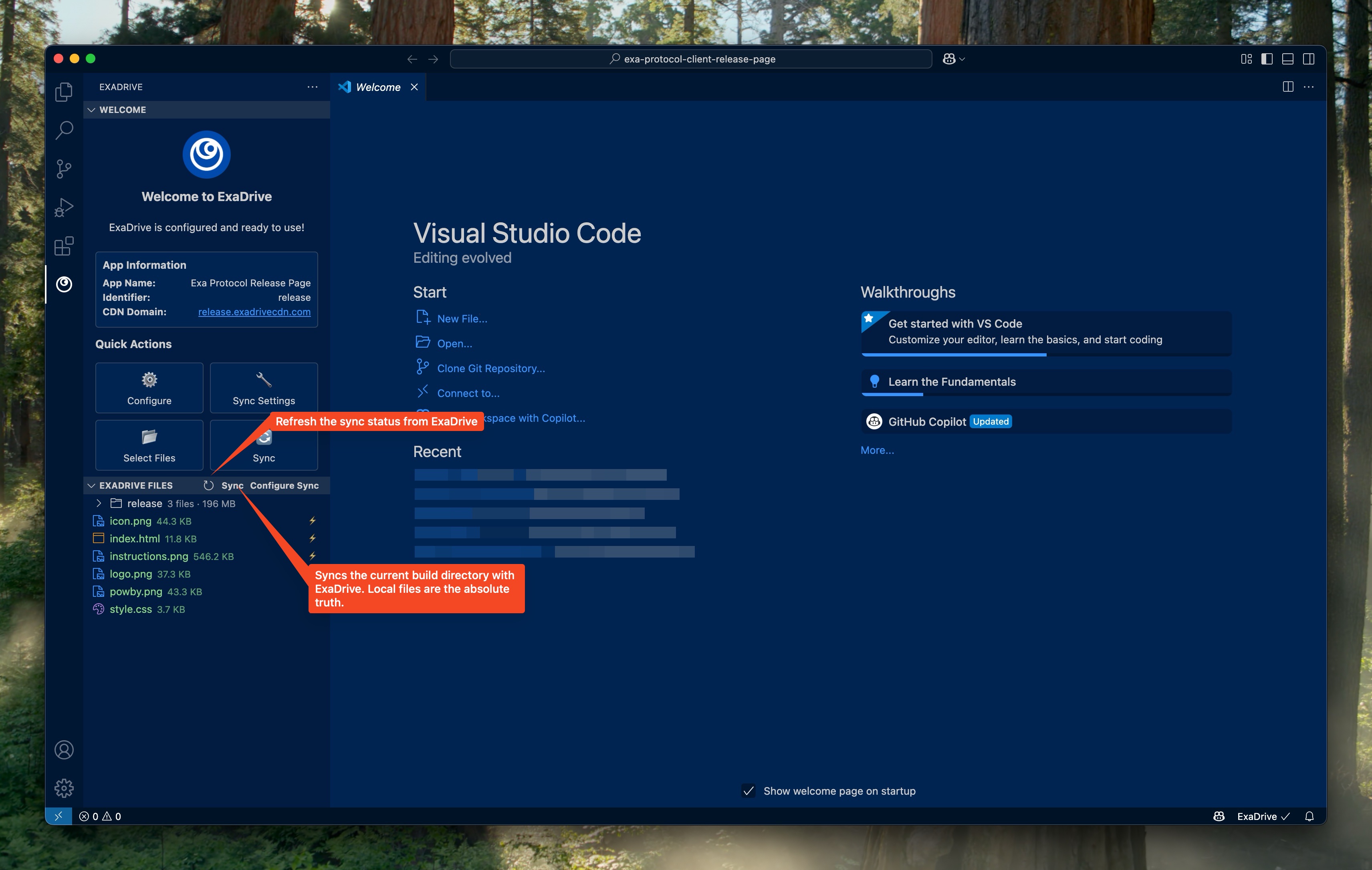Uncheck Show welcome page on startup
This screenshot has height=870, width=1372.
coord(749,791)
